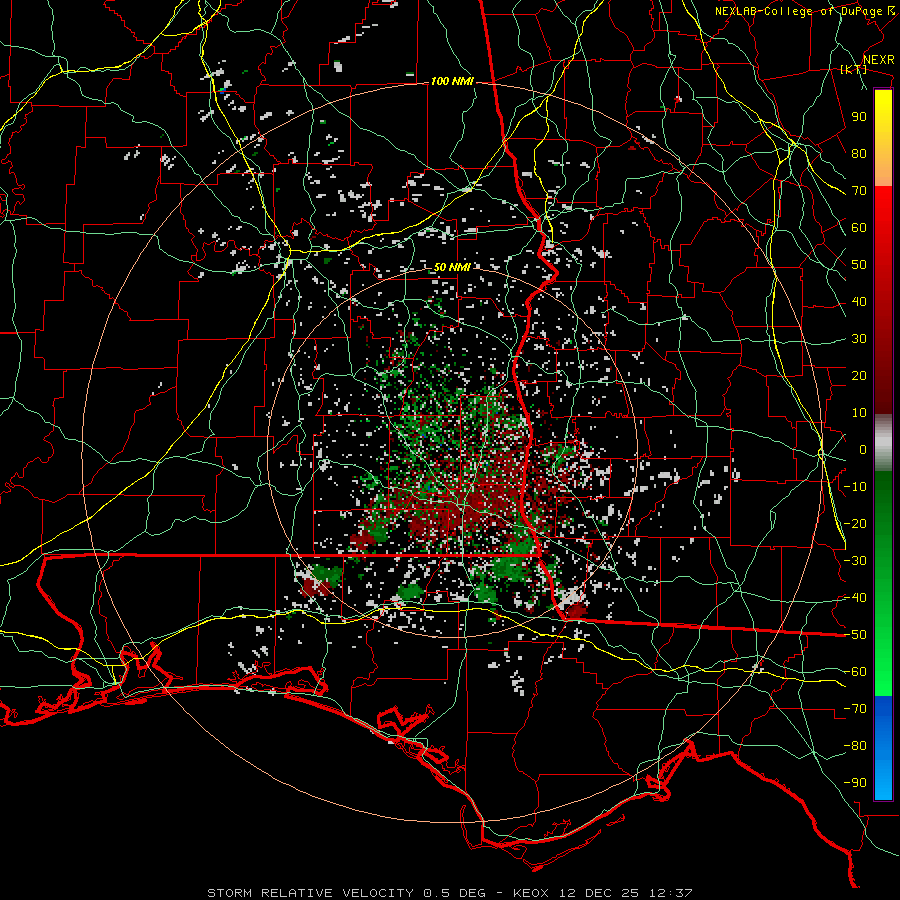The width and height of the screenshot is (900, 900).
Task: Click the "50 NMI" range ring label
Action: 452,267
